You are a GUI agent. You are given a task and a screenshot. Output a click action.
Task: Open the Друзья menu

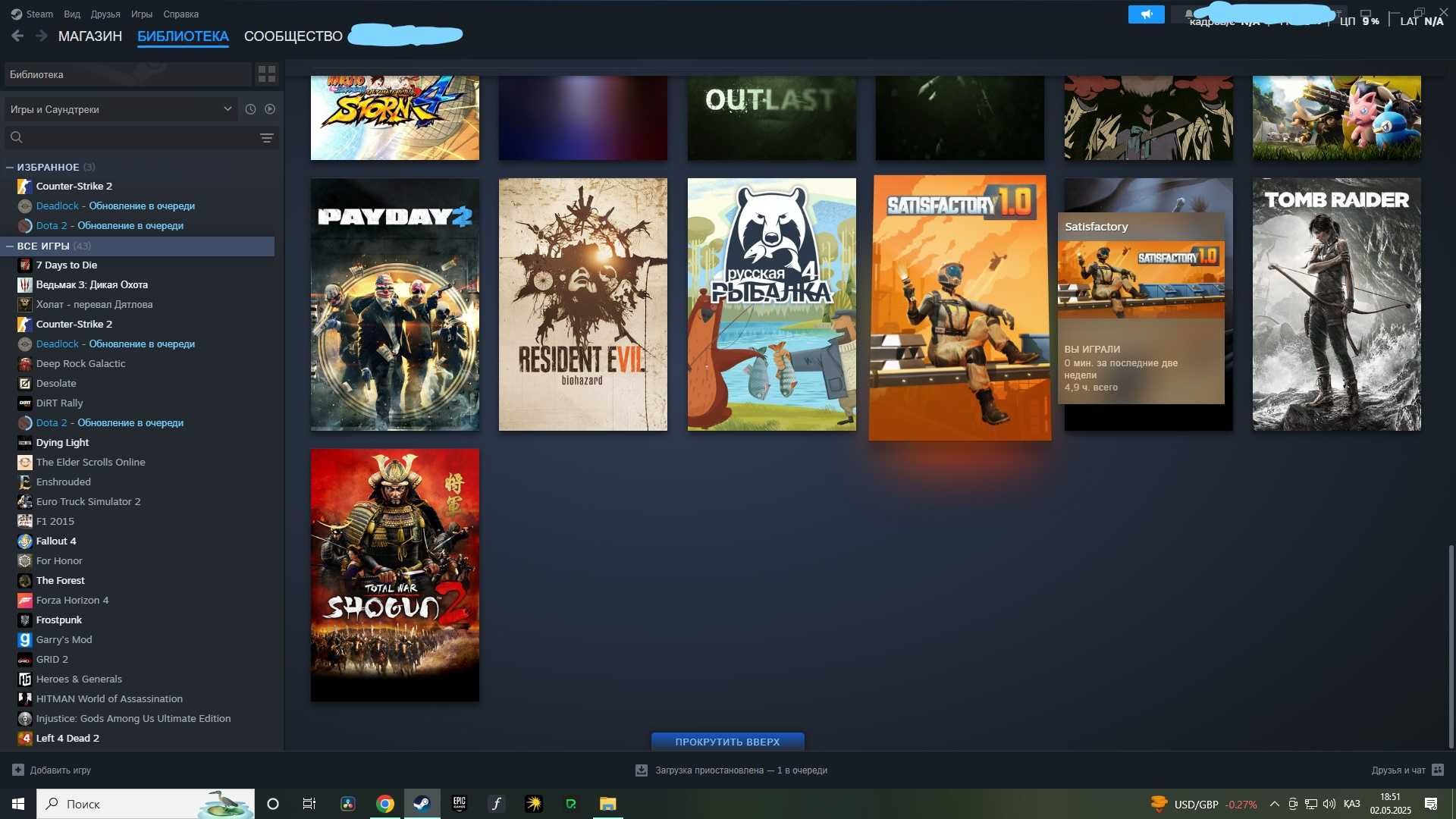105,14
